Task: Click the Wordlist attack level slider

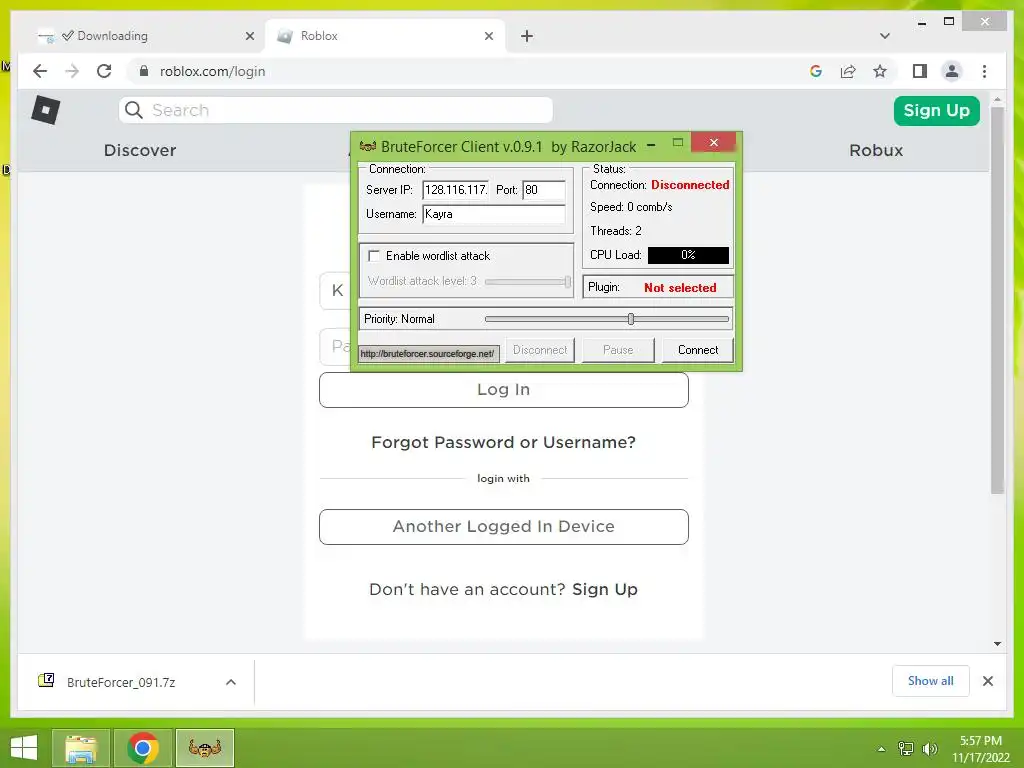Action: pyautogui.click(x=528, y=281)
